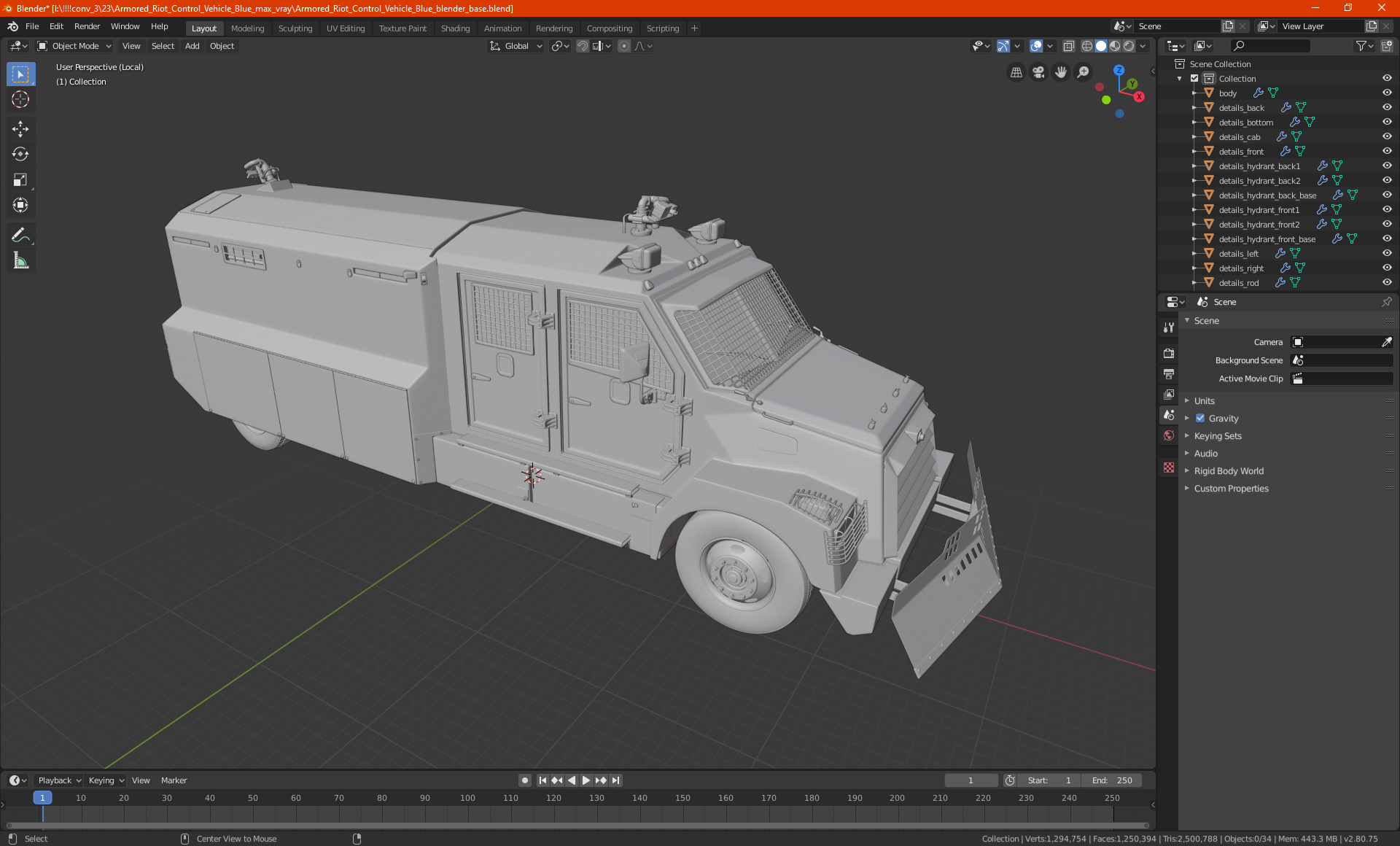Jump to the end frame button
The width and height of the screenshot is (1400, 846).
615,780
